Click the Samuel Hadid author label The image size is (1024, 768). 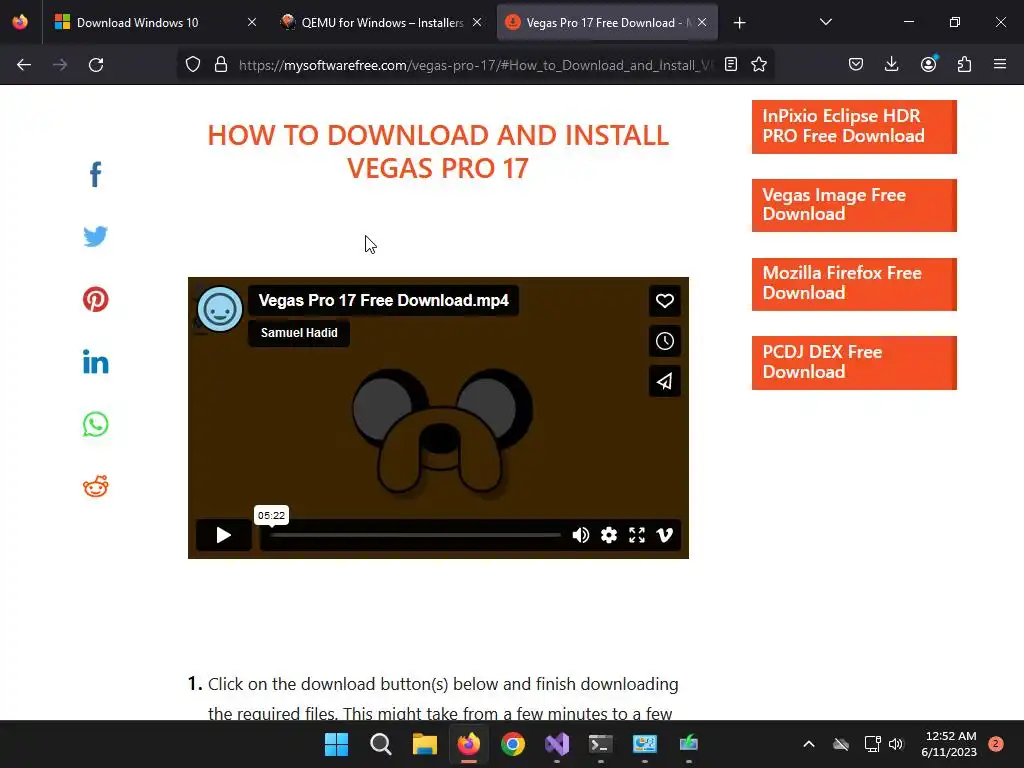(299, 333)
